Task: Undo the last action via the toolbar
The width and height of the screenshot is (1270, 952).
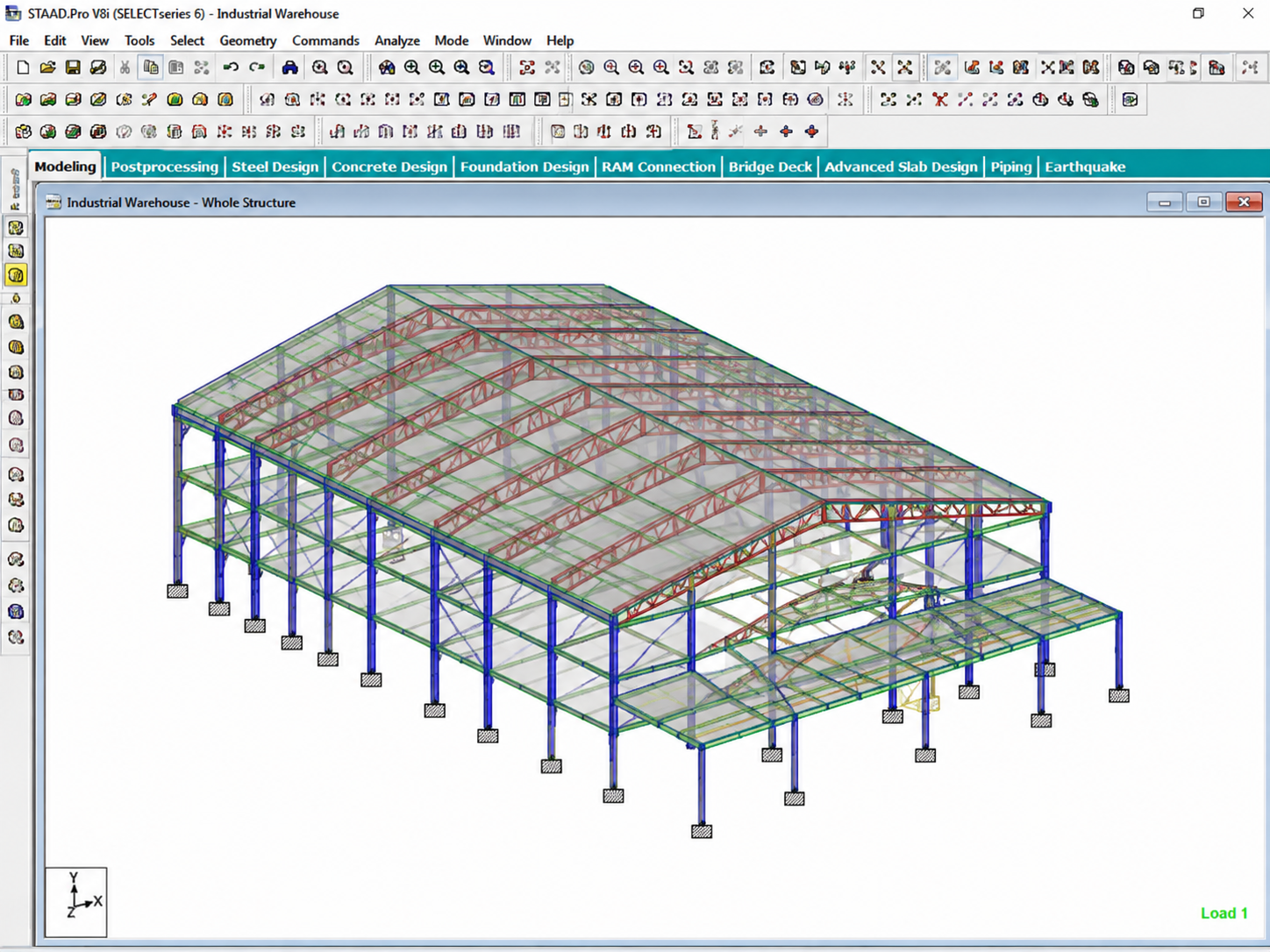Action: click(x=231, y=67)
